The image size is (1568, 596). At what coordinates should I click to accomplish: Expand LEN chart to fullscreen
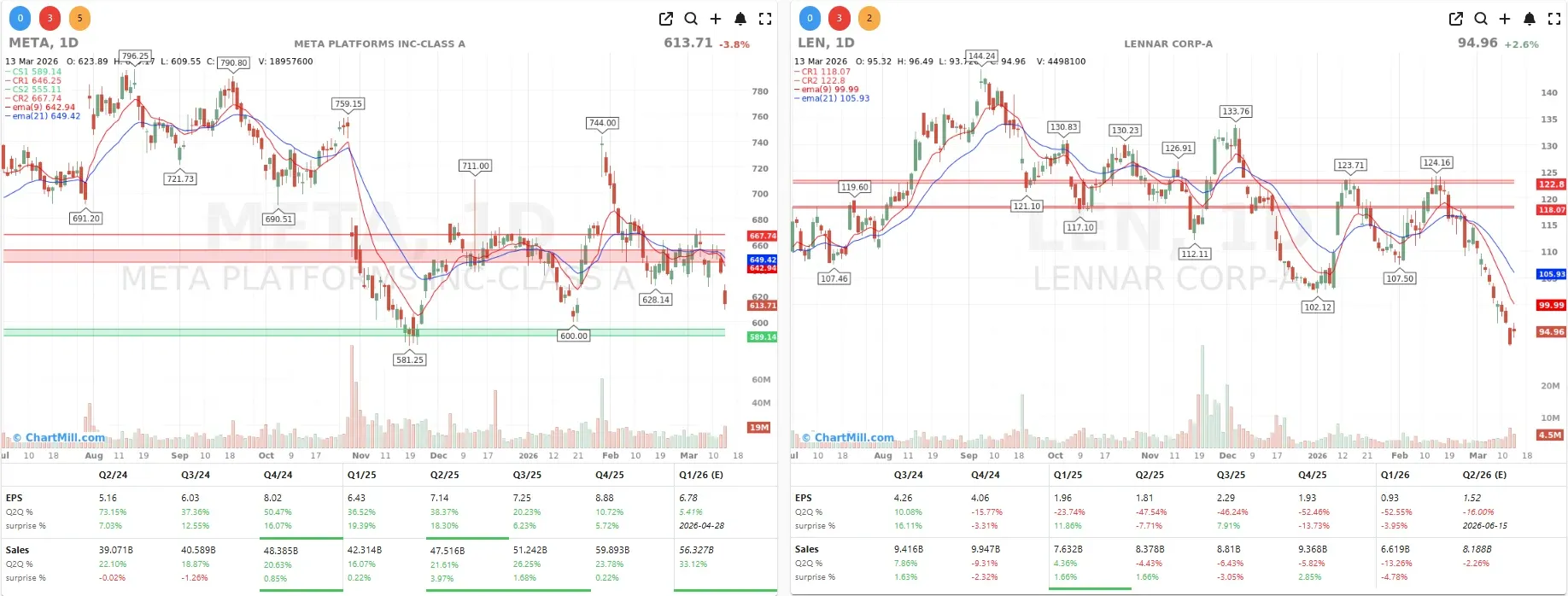click(1554, 19)
